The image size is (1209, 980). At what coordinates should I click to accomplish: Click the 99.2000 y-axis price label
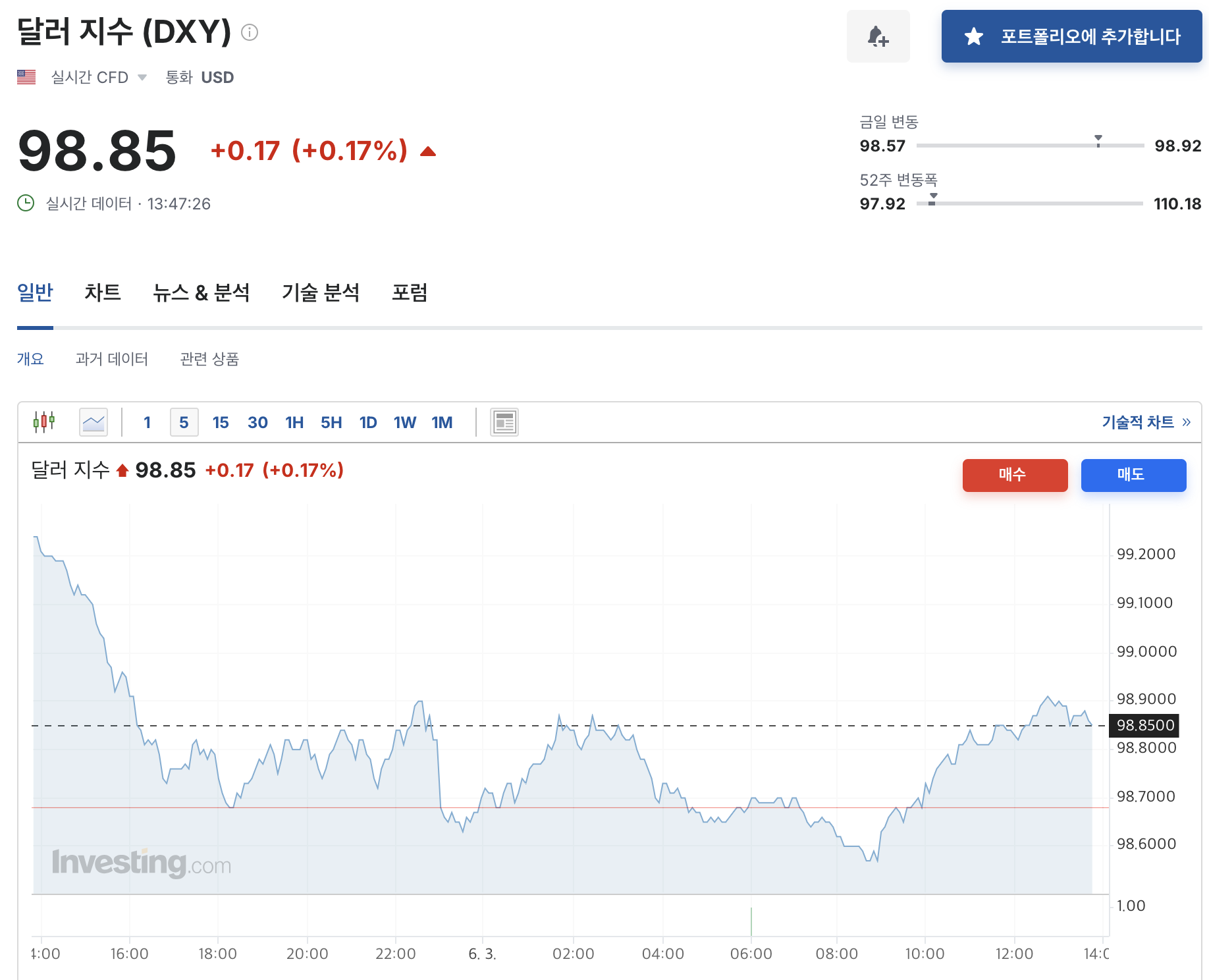coord(1146,554)
